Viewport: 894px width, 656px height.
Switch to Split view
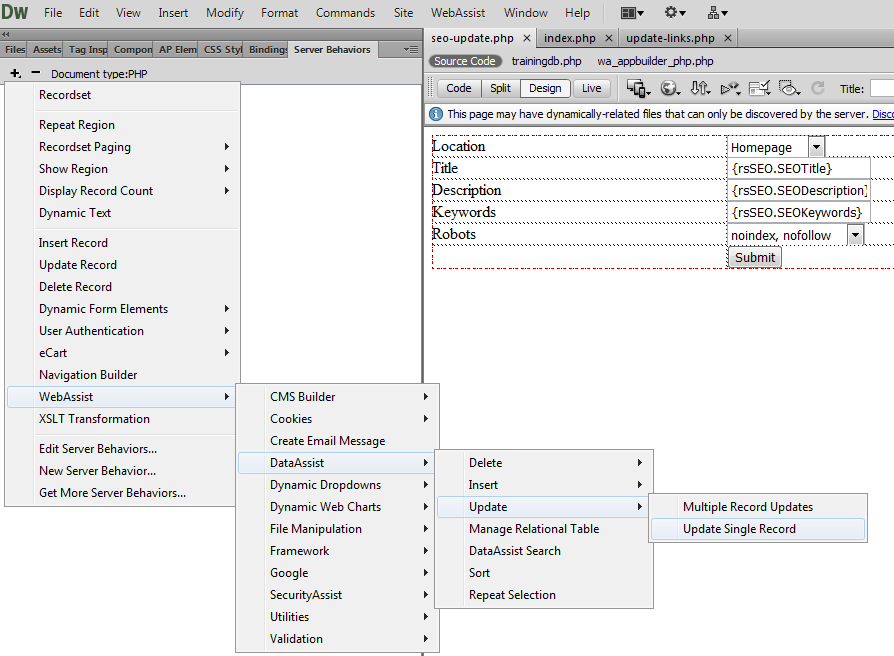coord(500,88)
